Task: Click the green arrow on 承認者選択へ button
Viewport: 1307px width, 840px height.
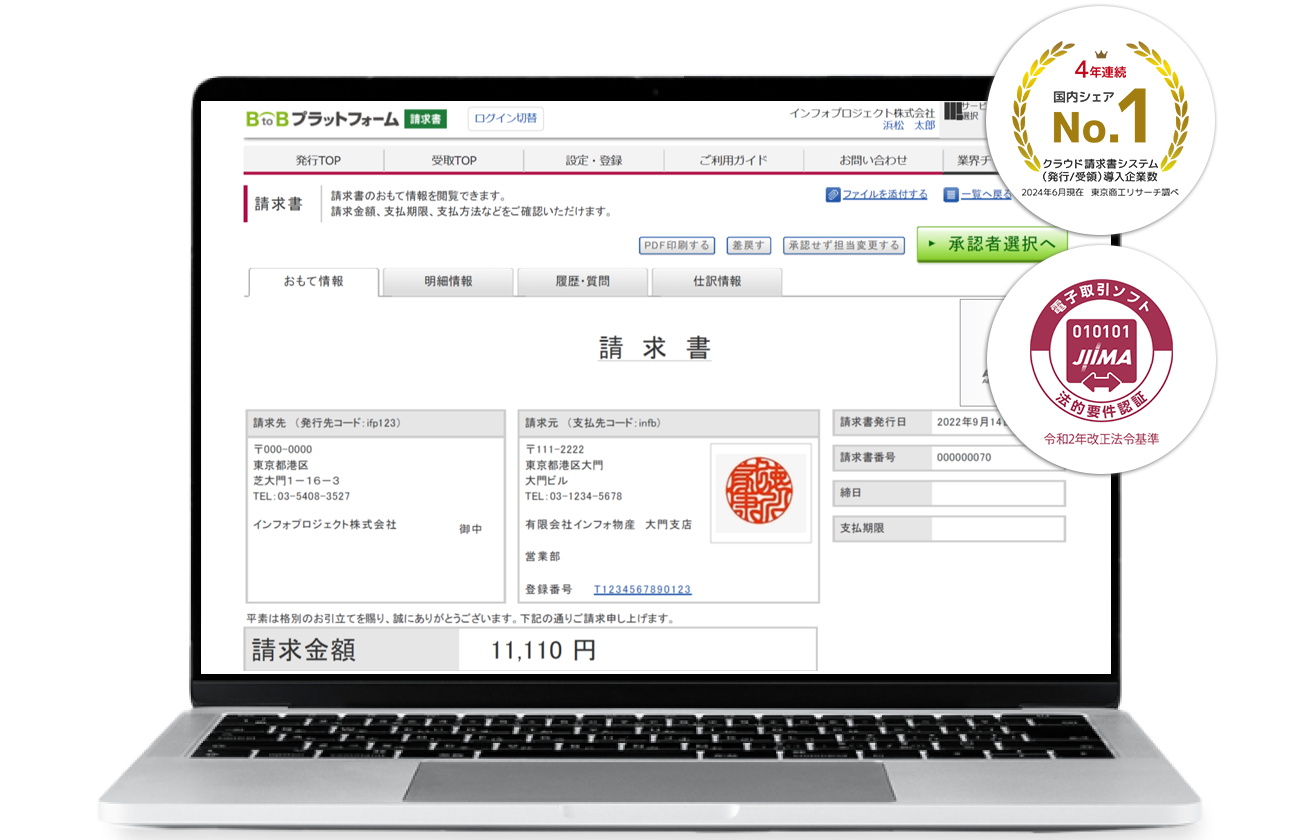Action: pyautogui.click(x=933, y=244)
